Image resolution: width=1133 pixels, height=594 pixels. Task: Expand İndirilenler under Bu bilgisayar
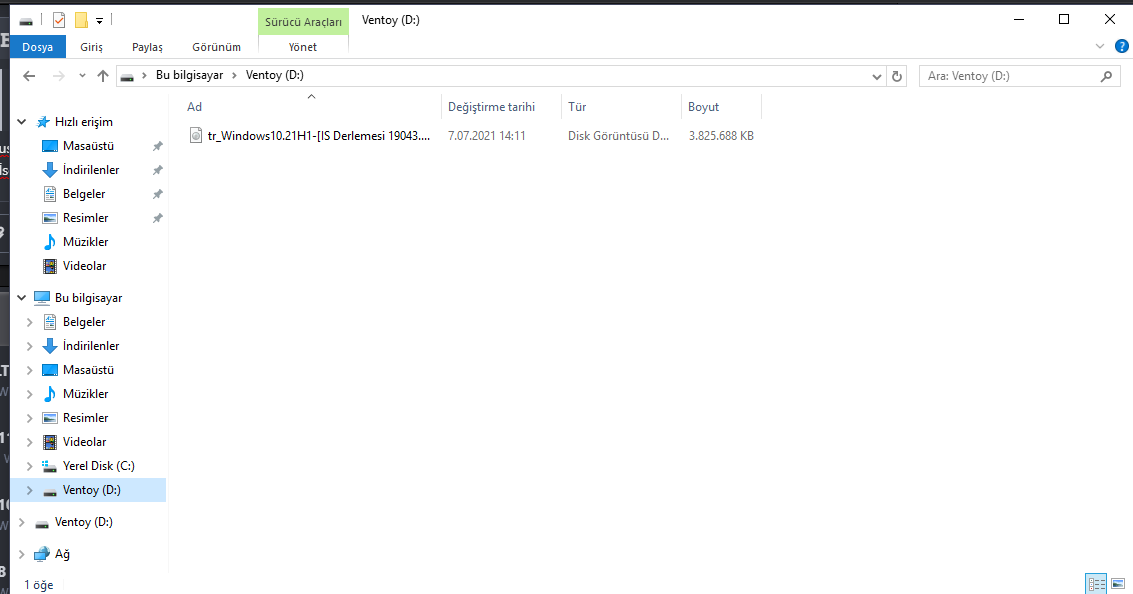[30, 346]
